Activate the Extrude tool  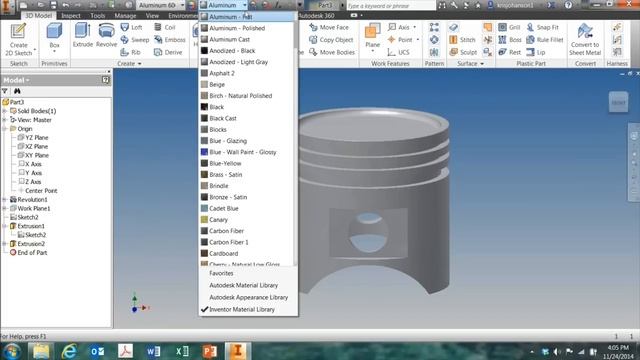coord(83,35)
